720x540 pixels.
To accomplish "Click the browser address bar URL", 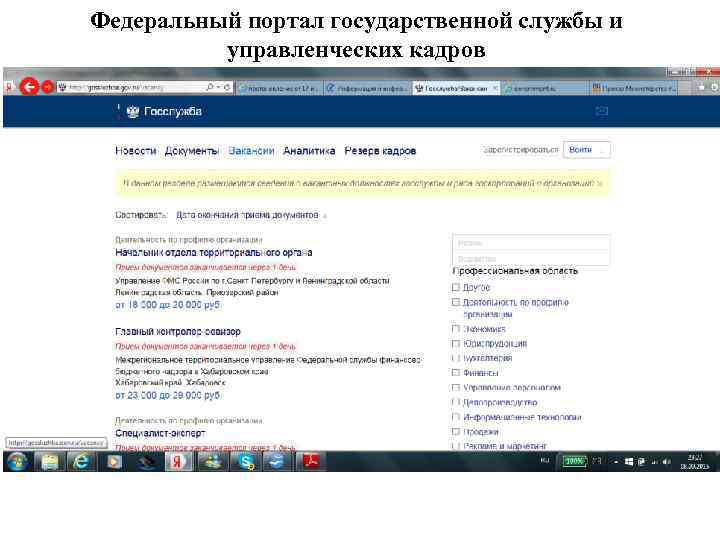I will click(x=116, y=87).
